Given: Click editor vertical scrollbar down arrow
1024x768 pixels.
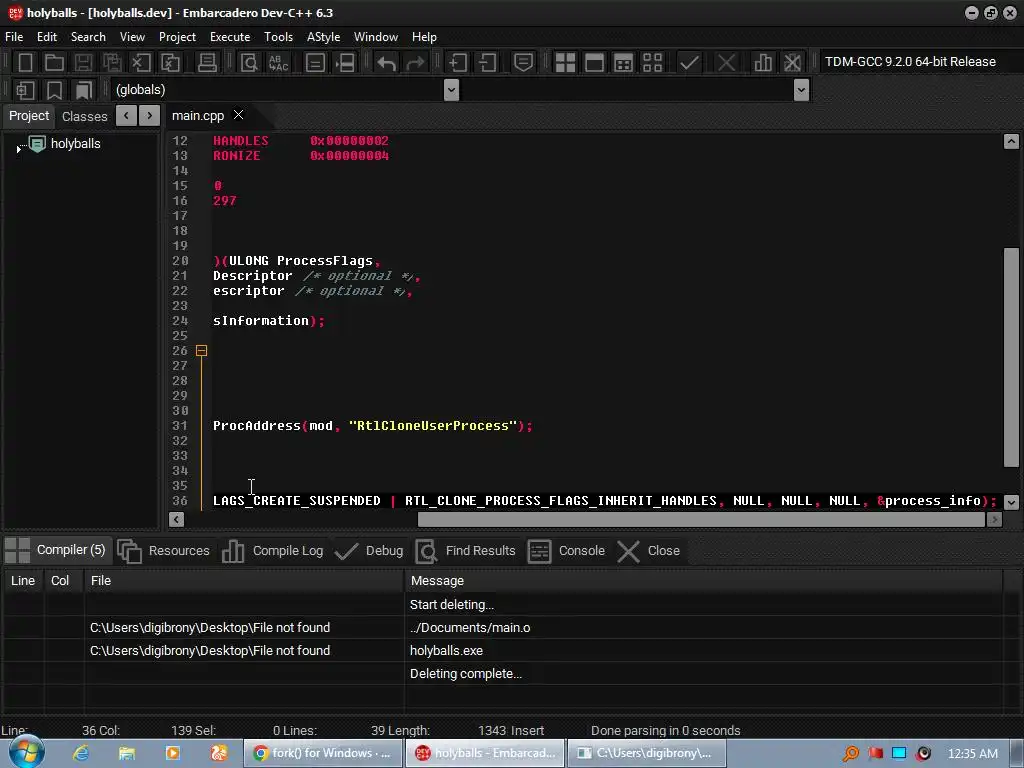Looking at the screenshot, I should point(1011,502).
